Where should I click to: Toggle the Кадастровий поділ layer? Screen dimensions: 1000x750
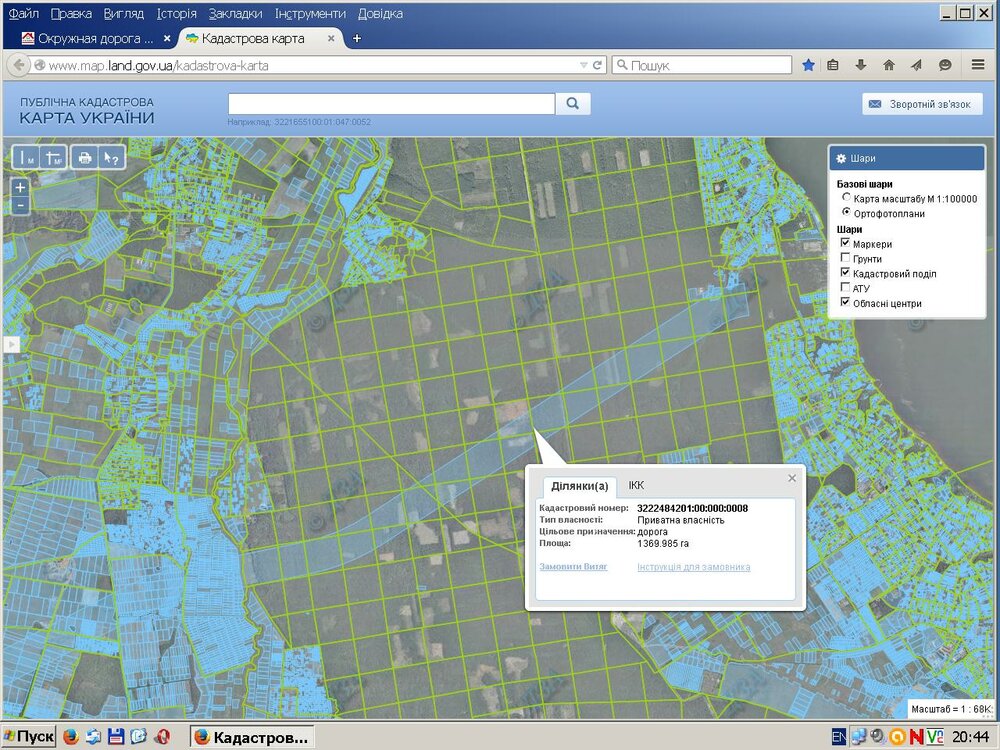[x=846, y=273]
